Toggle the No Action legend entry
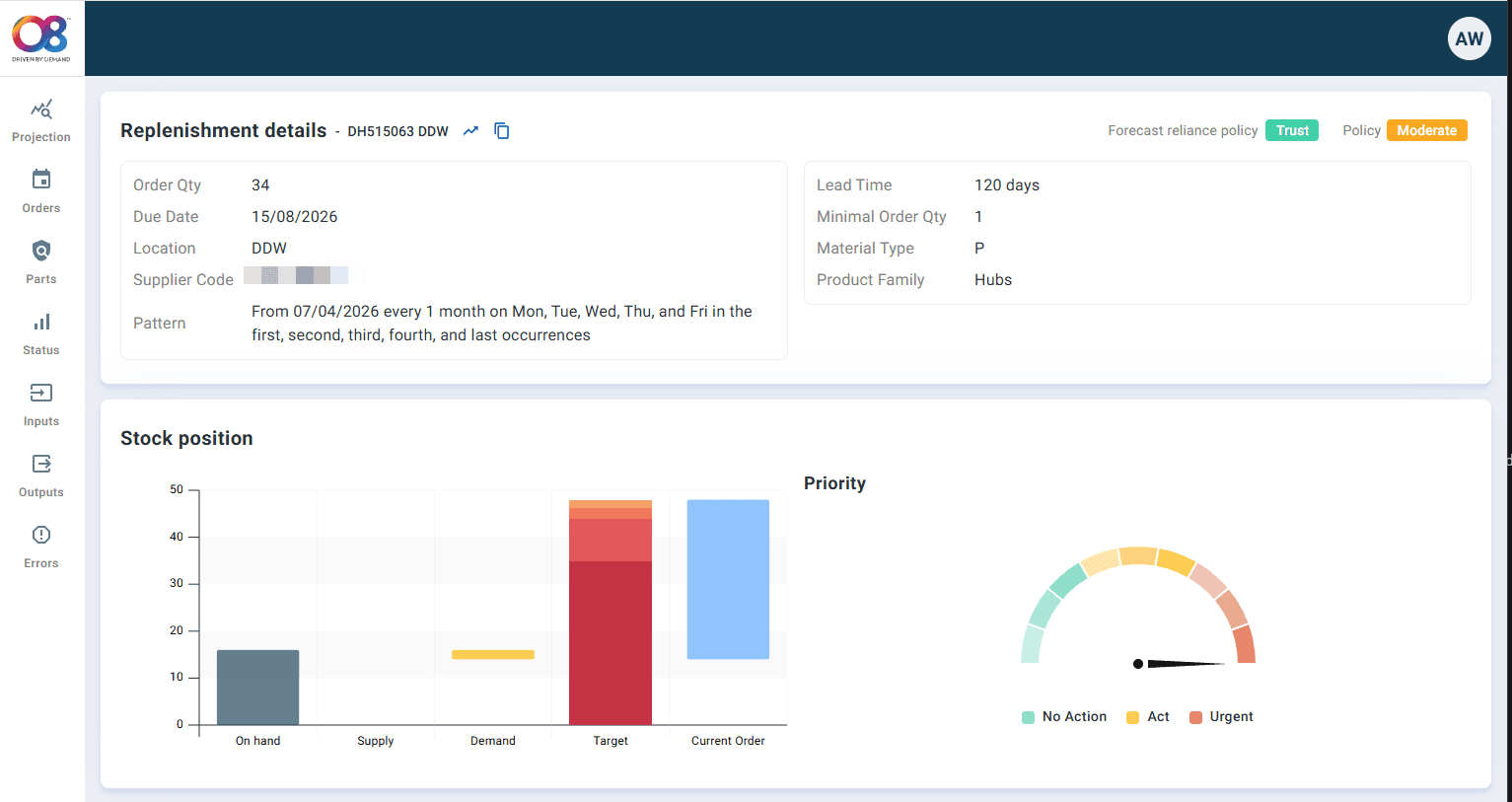The width and height of the screenshot is (1512, 802). pos(1063,716)
